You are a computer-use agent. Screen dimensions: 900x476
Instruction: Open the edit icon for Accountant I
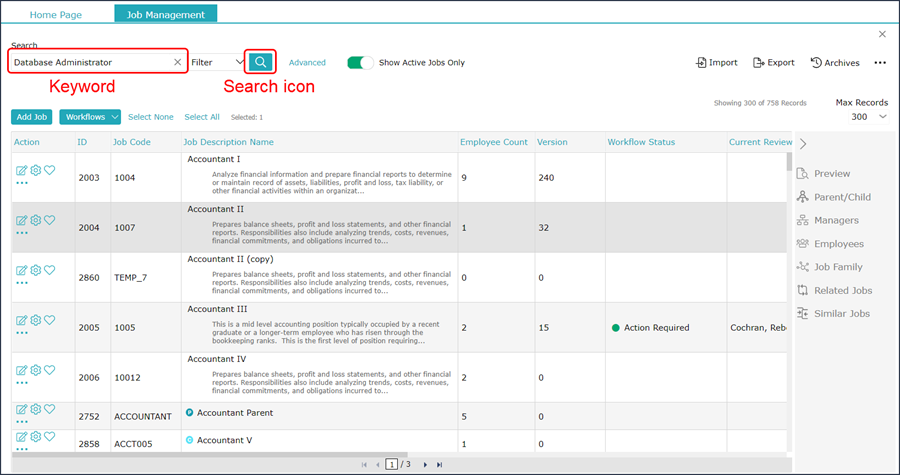click(21, 171)
